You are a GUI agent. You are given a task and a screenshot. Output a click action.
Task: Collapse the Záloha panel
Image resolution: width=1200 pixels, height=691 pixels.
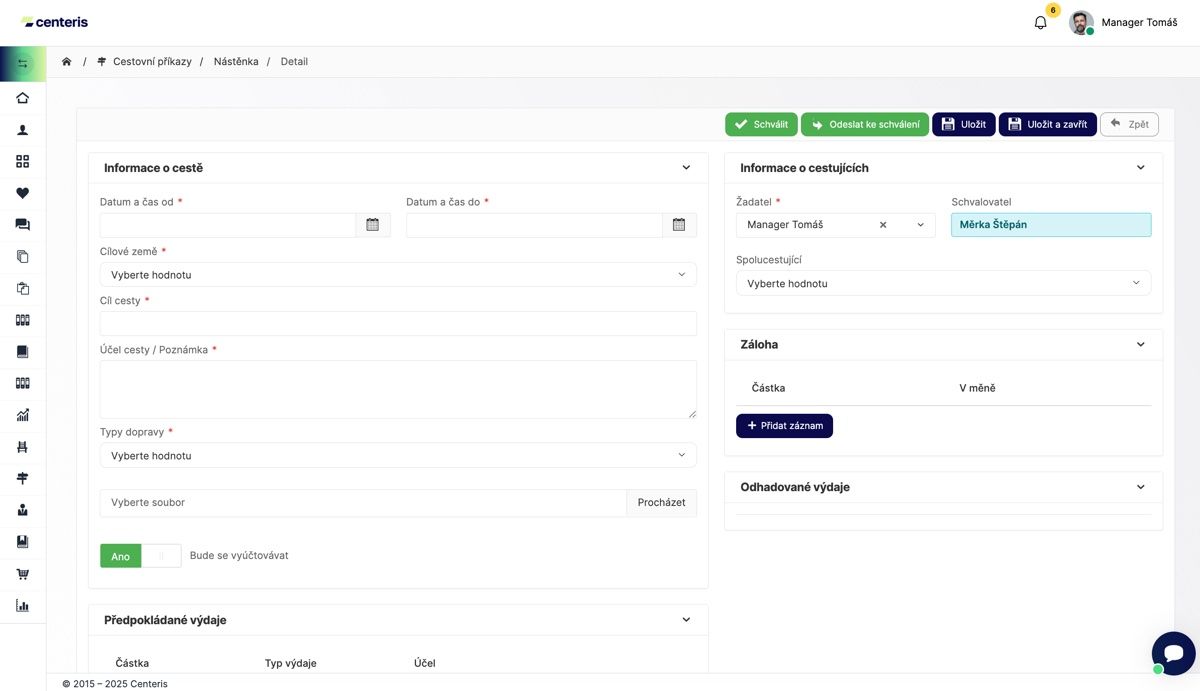(1141, 344)
